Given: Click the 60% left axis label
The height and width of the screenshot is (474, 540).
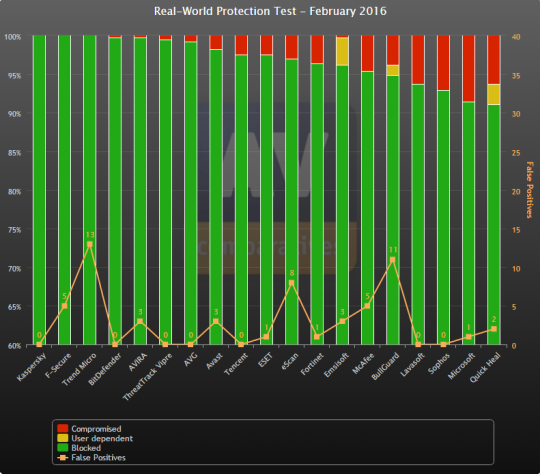Looking at the screenshot, I should pos(15,346).
